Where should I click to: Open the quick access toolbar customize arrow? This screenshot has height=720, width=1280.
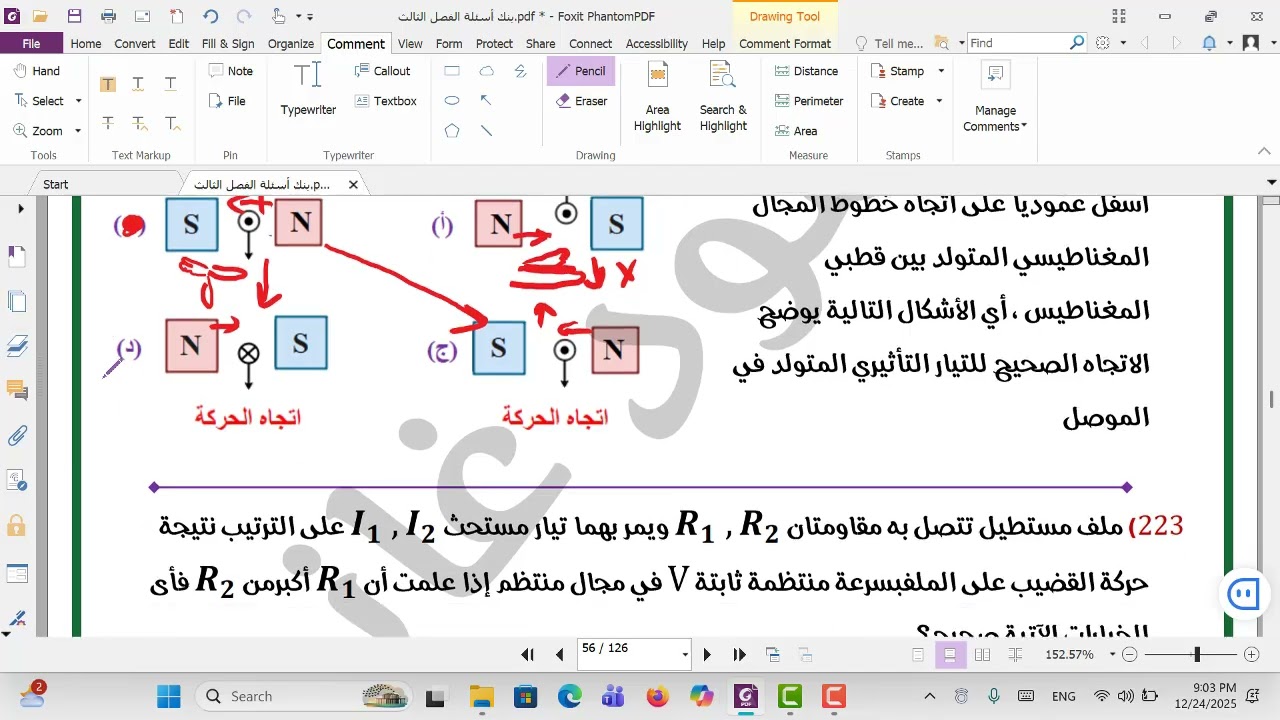[x=310, y=17]
